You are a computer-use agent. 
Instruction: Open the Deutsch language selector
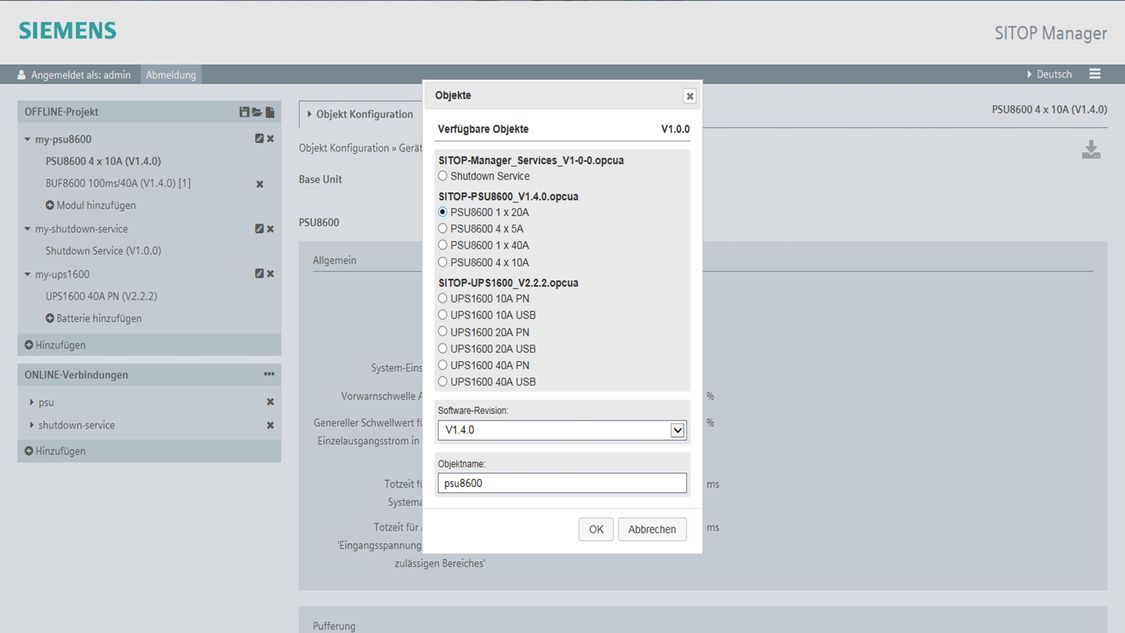[1049, 74]
